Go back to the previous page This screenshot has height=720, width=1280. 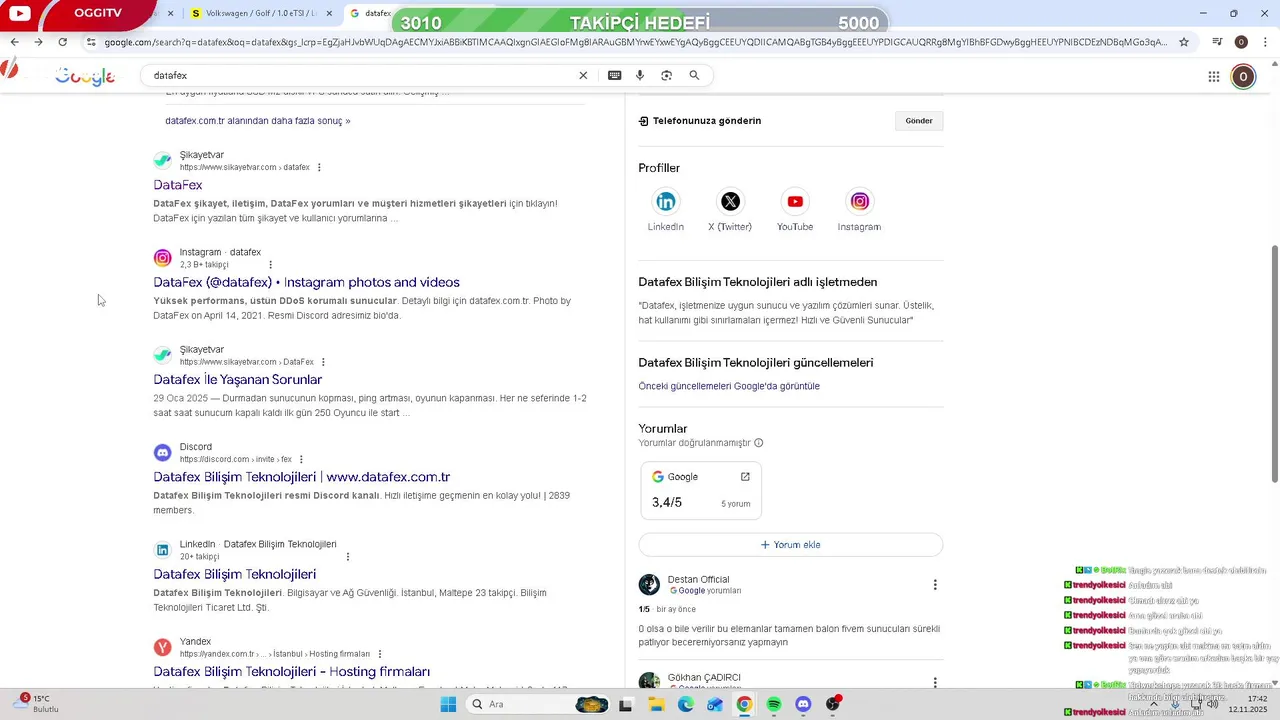14,42
